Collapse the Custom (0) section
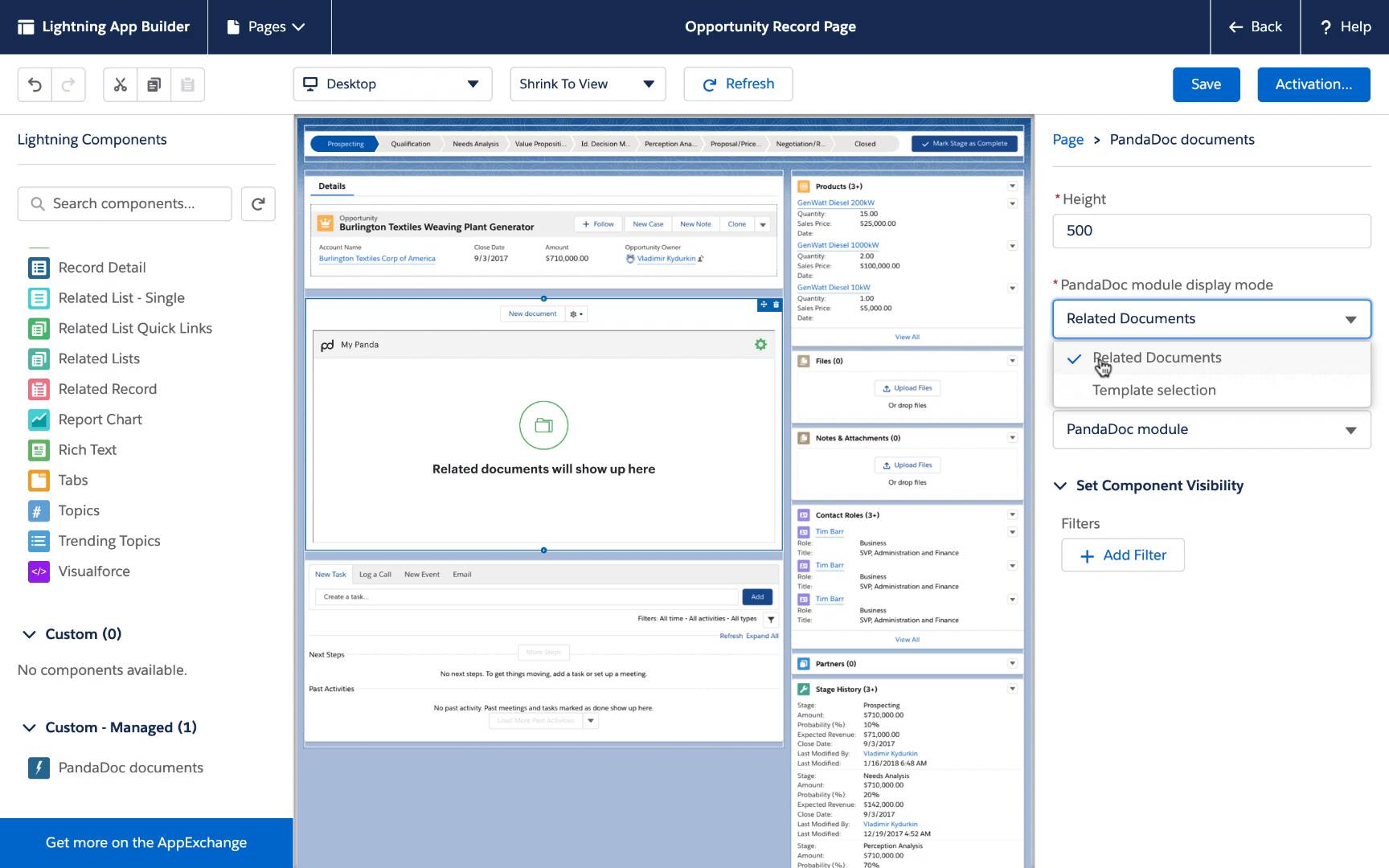 [30, 634]
